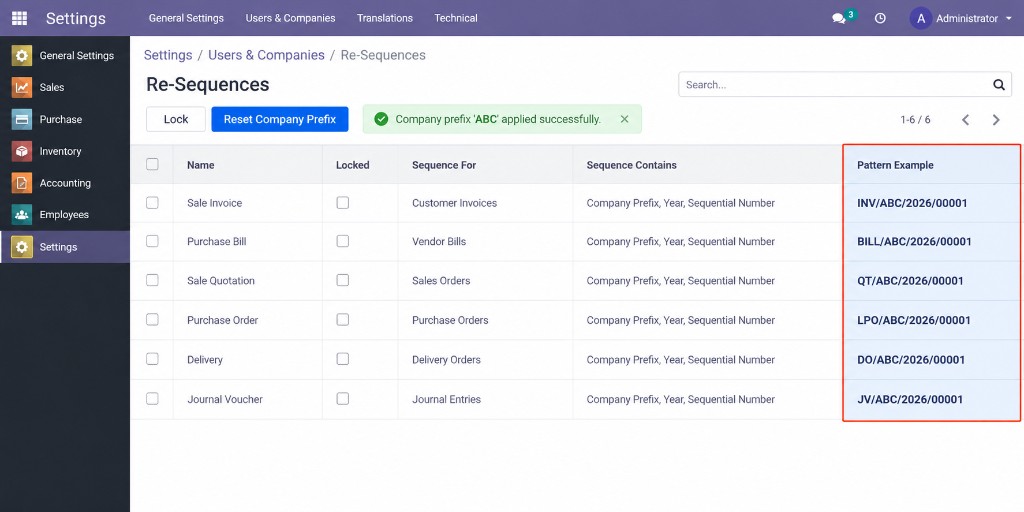Open the conversations chat bubble icon
The width and height of the screenshot is (1024, 512).
[x=839, y=19]
